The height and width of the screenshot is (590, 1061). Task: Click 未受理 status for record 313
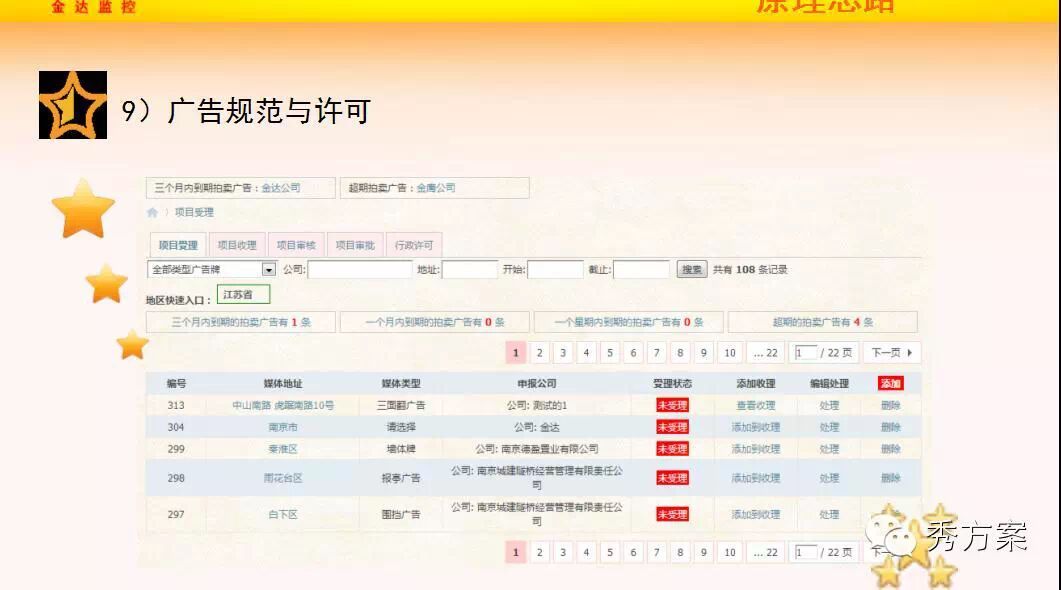(672, 405)
